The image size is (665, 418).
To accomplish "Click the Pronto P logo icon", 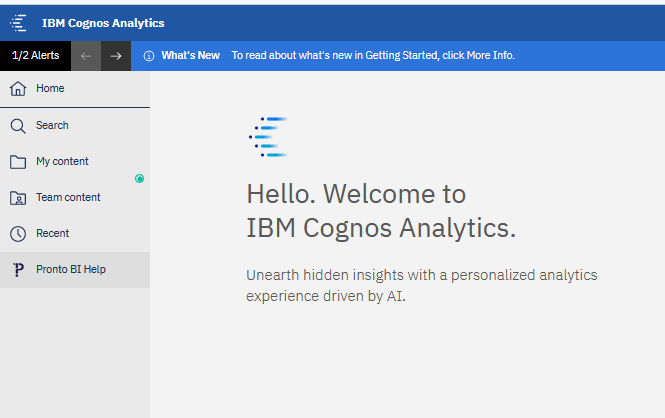I will [x=18, y=270].
